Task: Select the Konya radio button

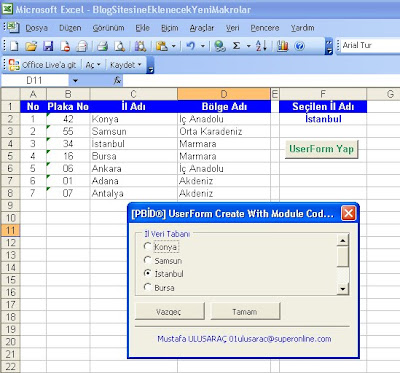Action: tap(147, 246)
